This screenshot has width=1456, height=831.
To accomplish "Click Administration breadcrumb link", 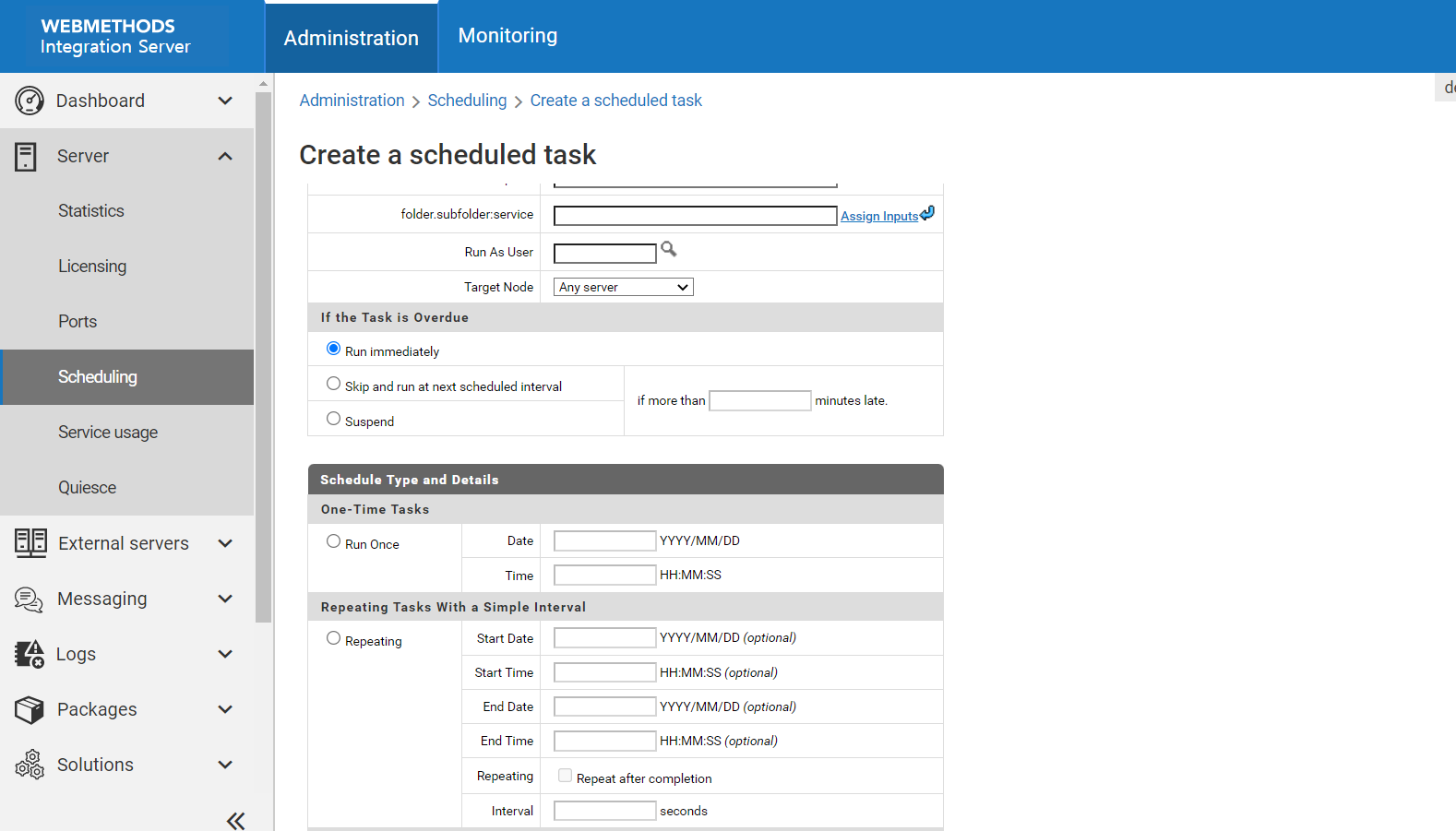I will click(x=352, y=101).
